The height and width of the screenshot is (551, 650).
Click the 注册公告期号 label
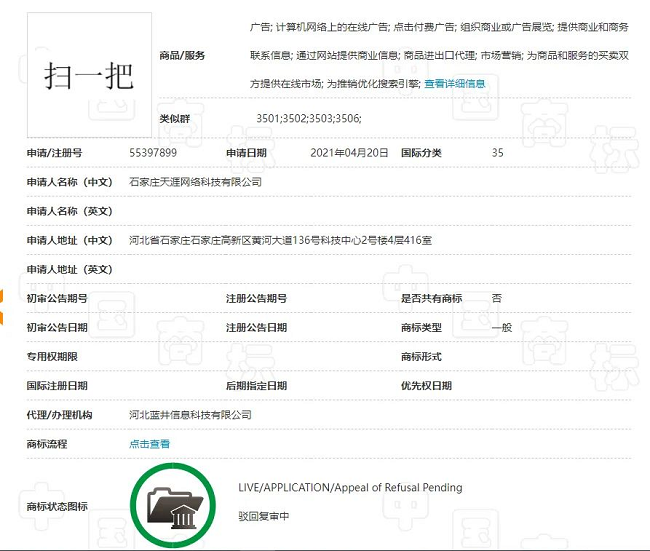click(x=256, y=299)
